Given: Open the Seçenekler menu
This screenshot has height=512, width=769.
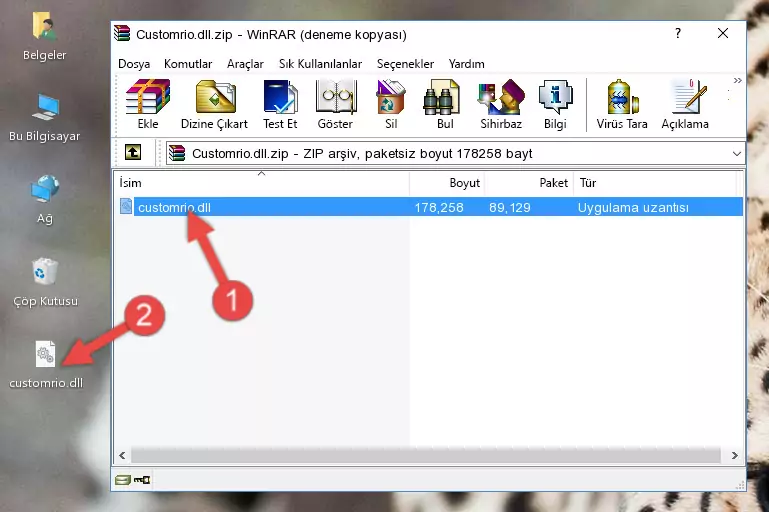Looking at the screenshot, I should (405, 64).
